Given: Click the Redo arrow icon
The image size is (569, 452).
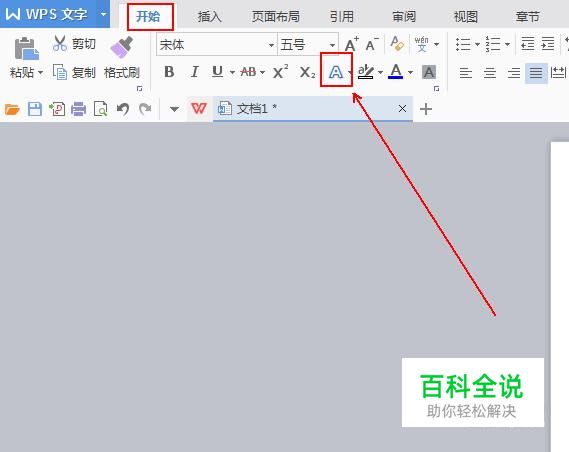Looking at the screenshot, I should 145,109.
